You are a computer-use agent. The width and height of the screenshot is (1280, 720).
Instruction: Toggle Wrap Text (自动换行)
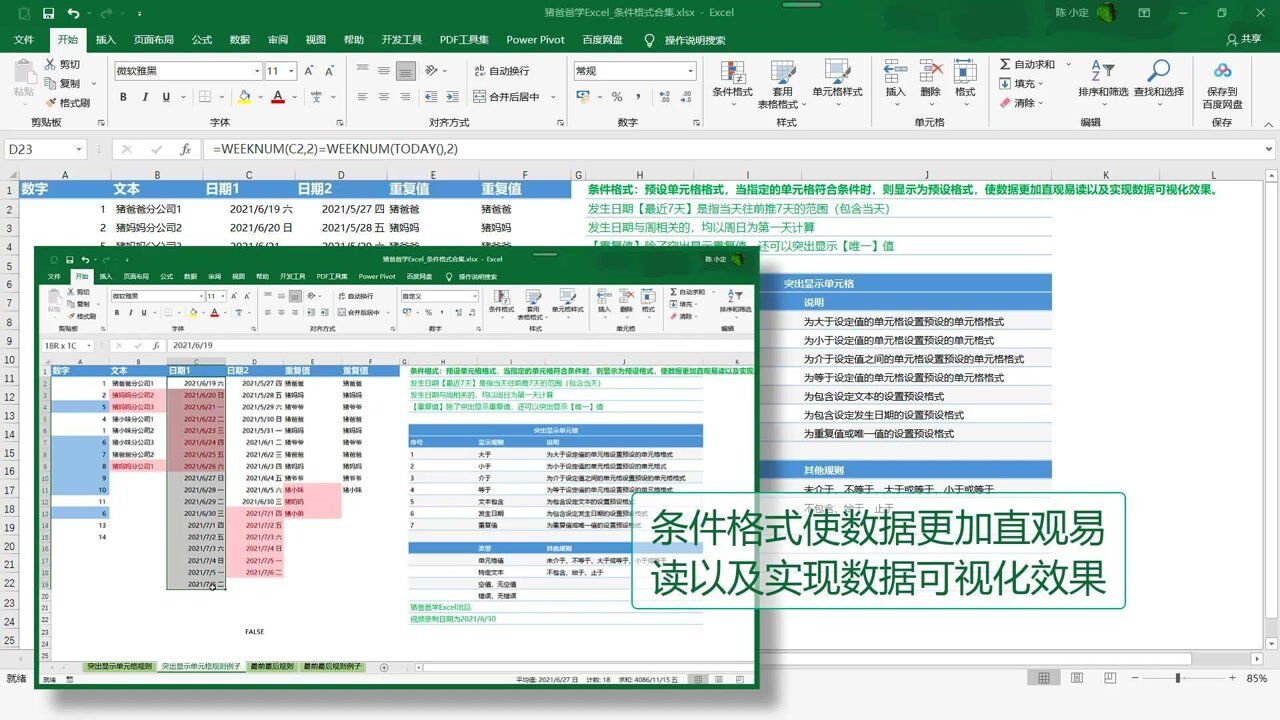coord(501,71)
